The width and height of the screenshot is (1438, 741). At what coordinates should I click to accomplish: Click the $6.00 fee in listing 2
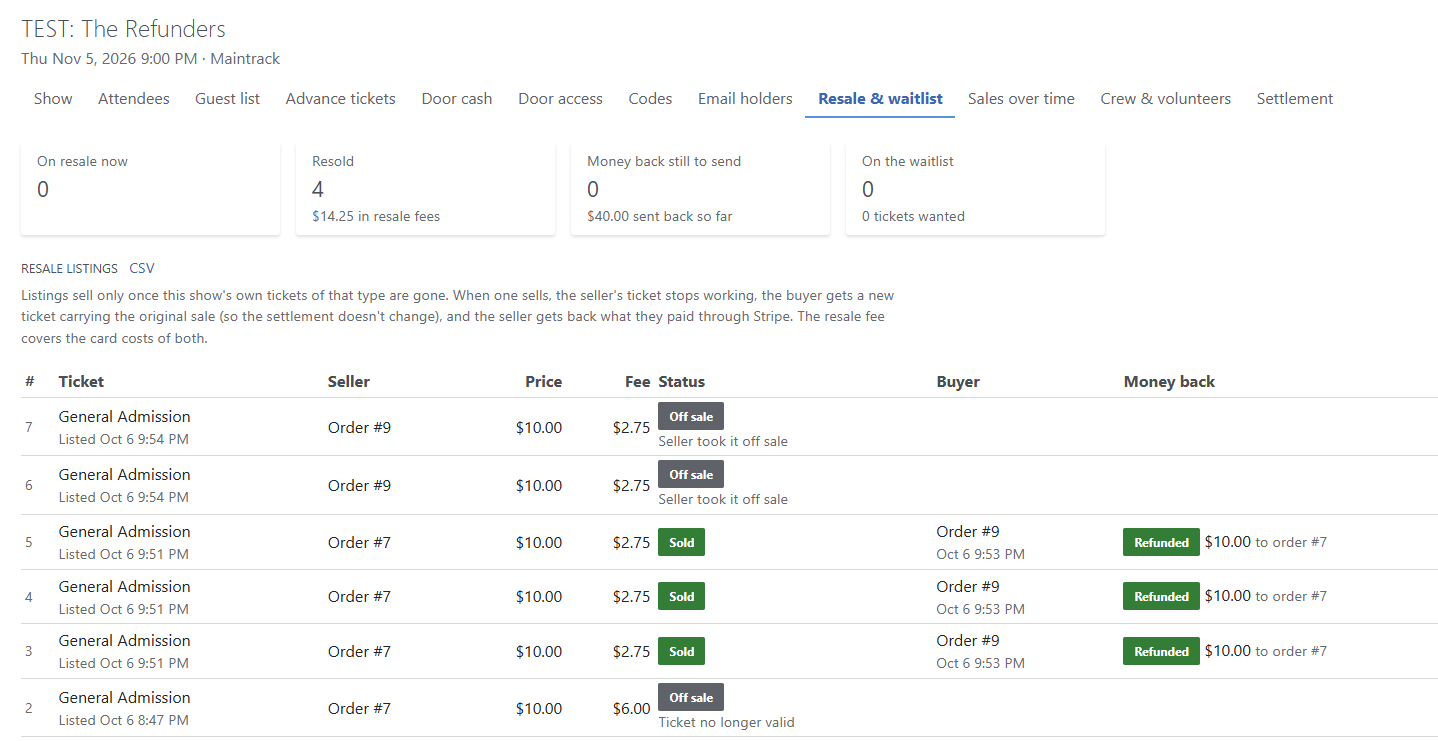point(631,709)
